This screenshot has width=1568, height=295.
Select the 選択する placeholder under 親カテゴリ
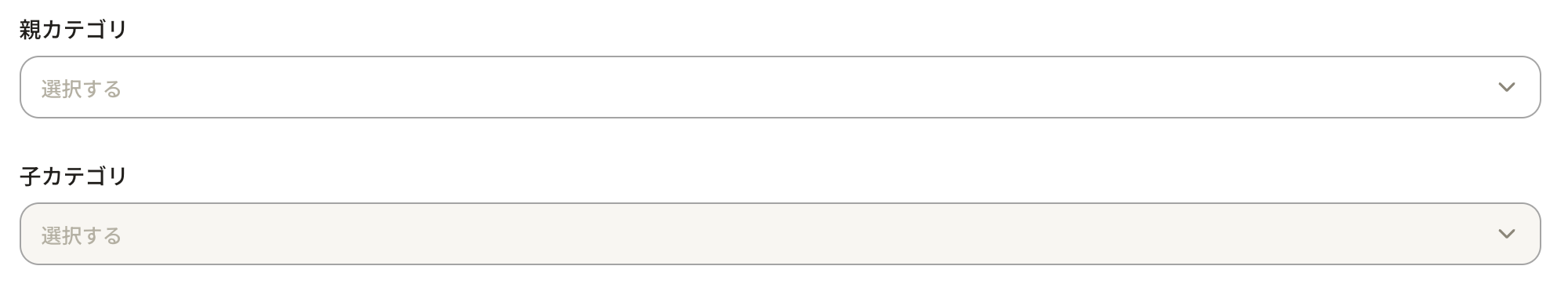82,89
